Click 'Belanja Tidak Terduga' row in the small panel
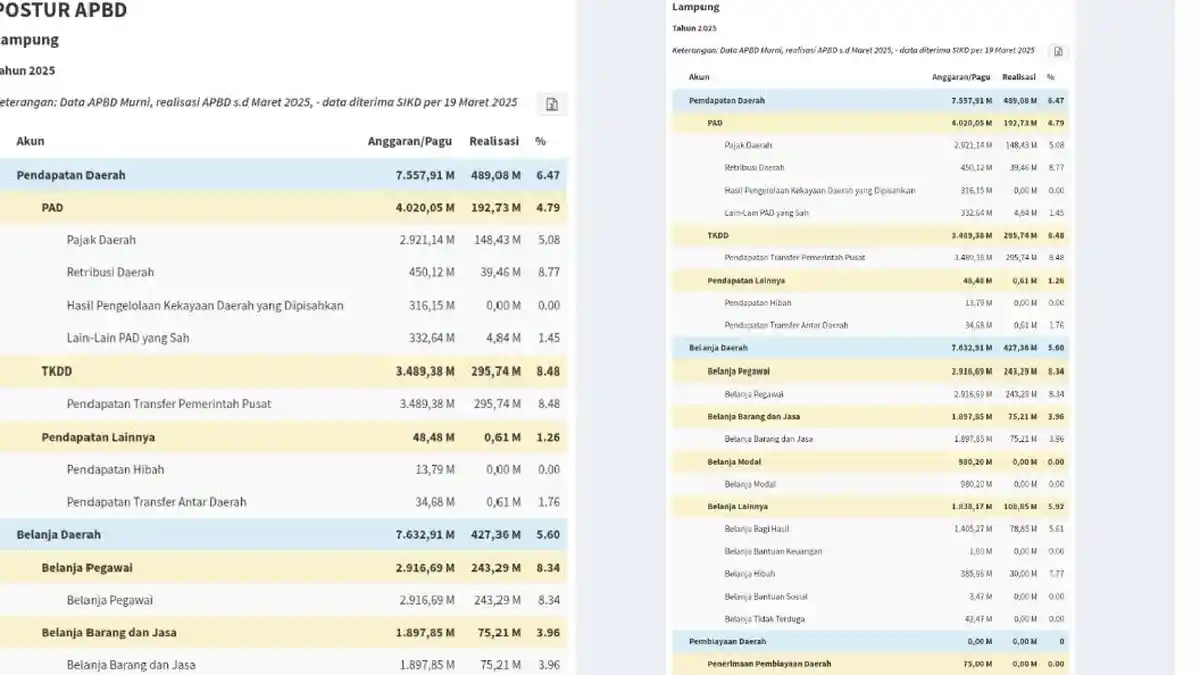 868,619
